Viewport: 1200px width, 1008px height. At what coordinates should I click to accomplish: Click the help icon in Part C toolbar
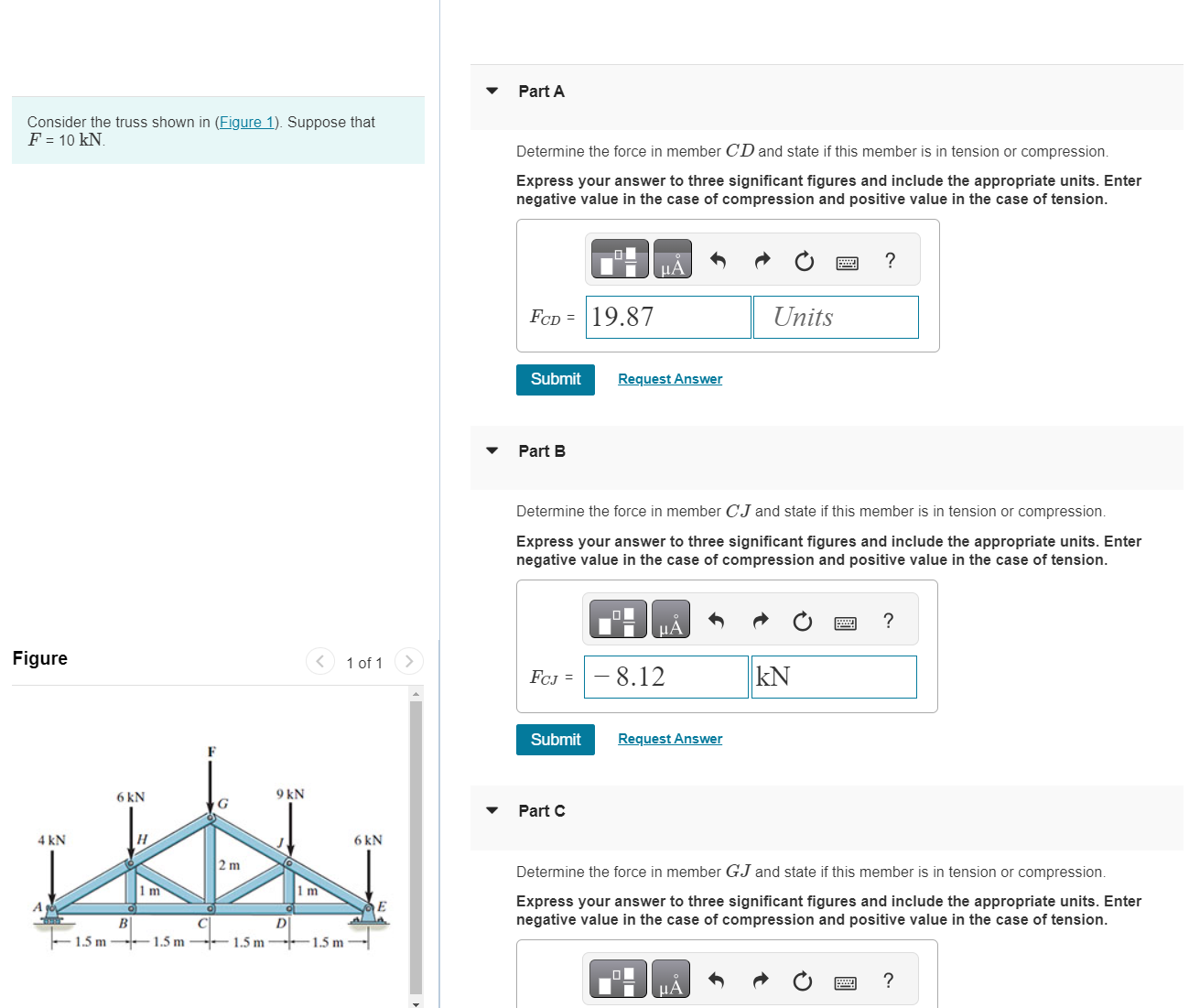pyautogui.click(x=888, y=981)
